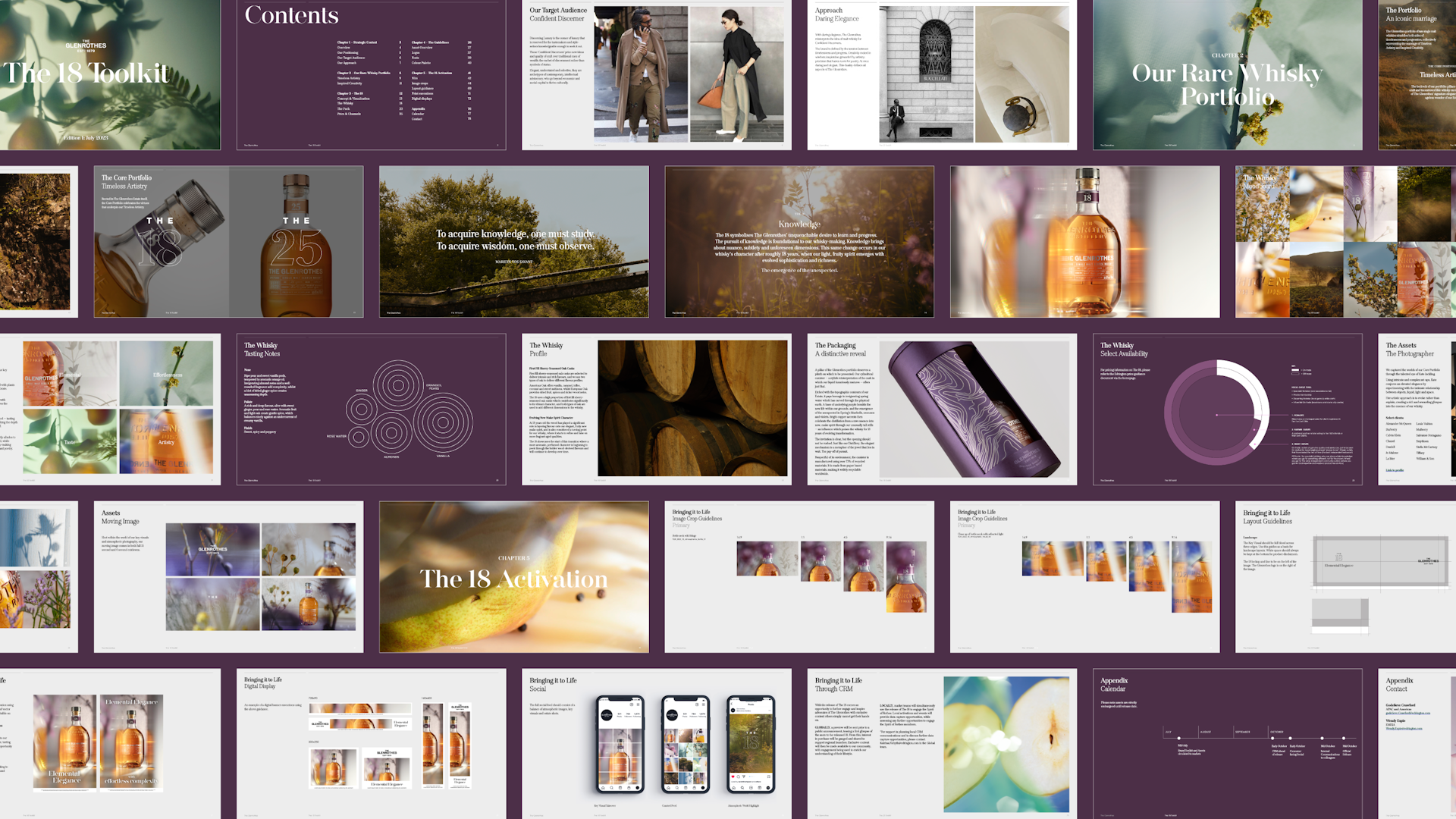Select the close-up 18 bottle photo slide
Screen dimensions: 1456x819
(x=1084, y=241)
